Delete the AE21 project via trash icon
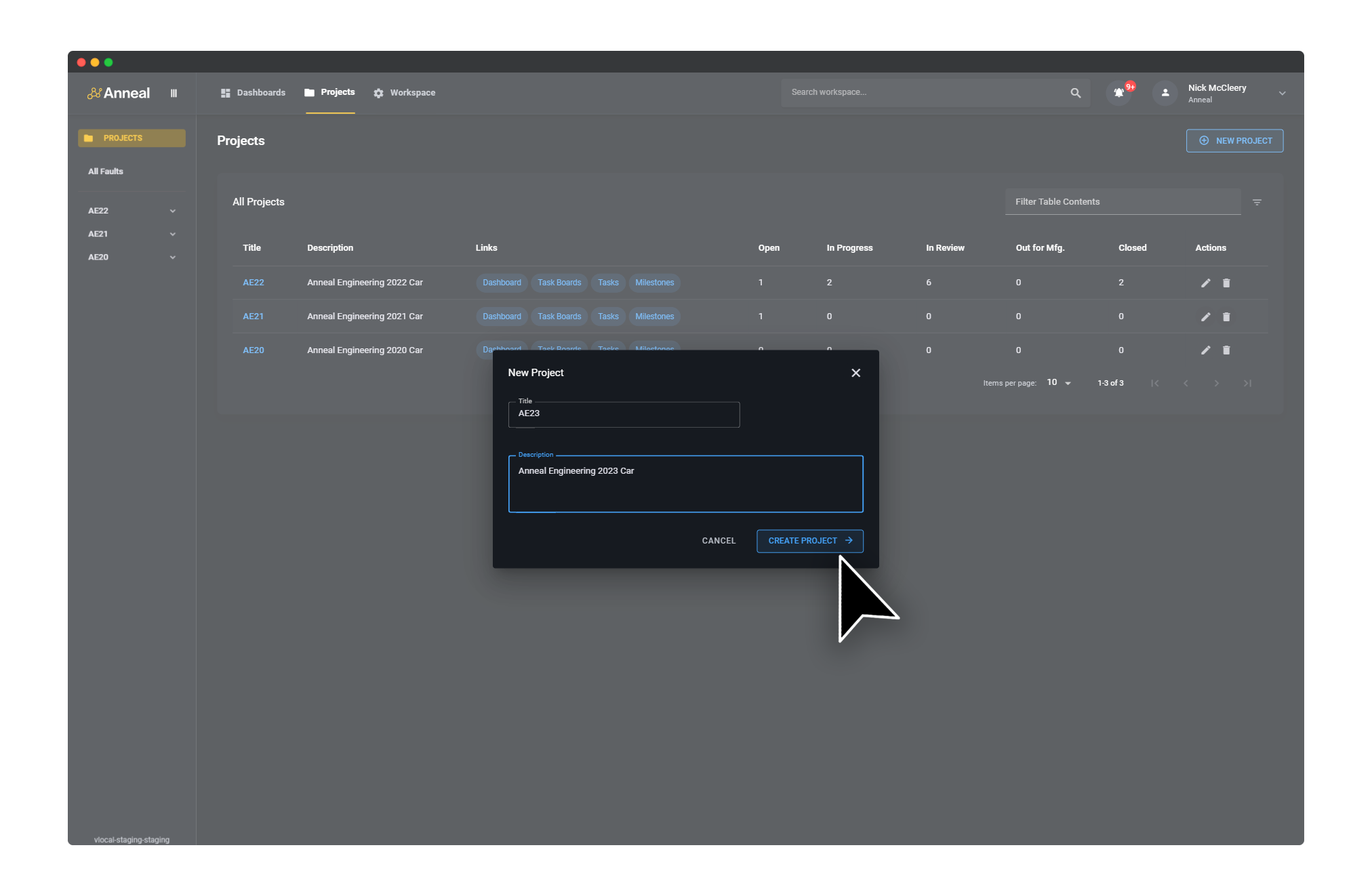1372x896 pixels. coord(1226,317)
